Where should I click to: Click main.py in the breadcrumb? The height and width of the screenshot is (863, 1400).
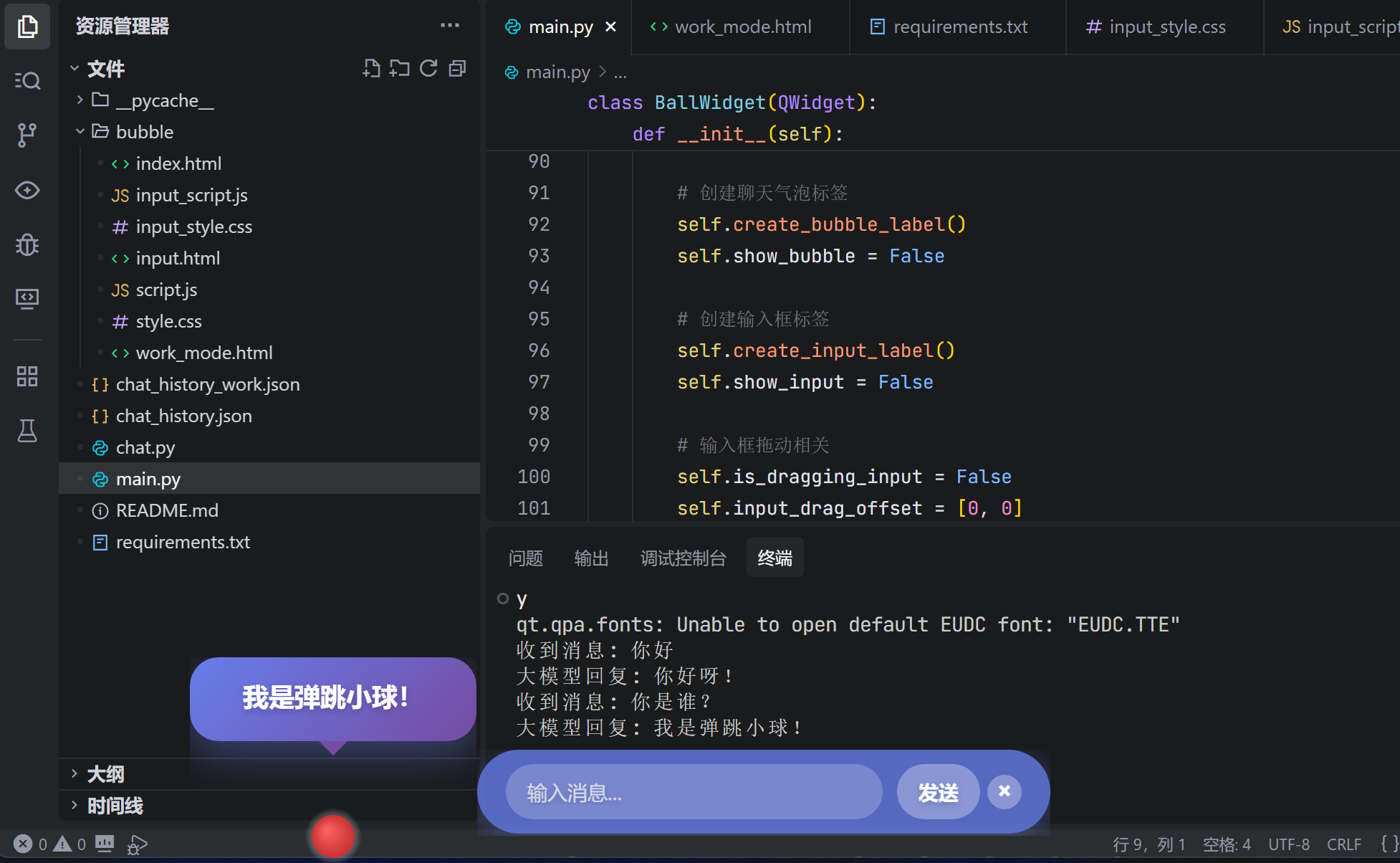(x=558, y=72)
